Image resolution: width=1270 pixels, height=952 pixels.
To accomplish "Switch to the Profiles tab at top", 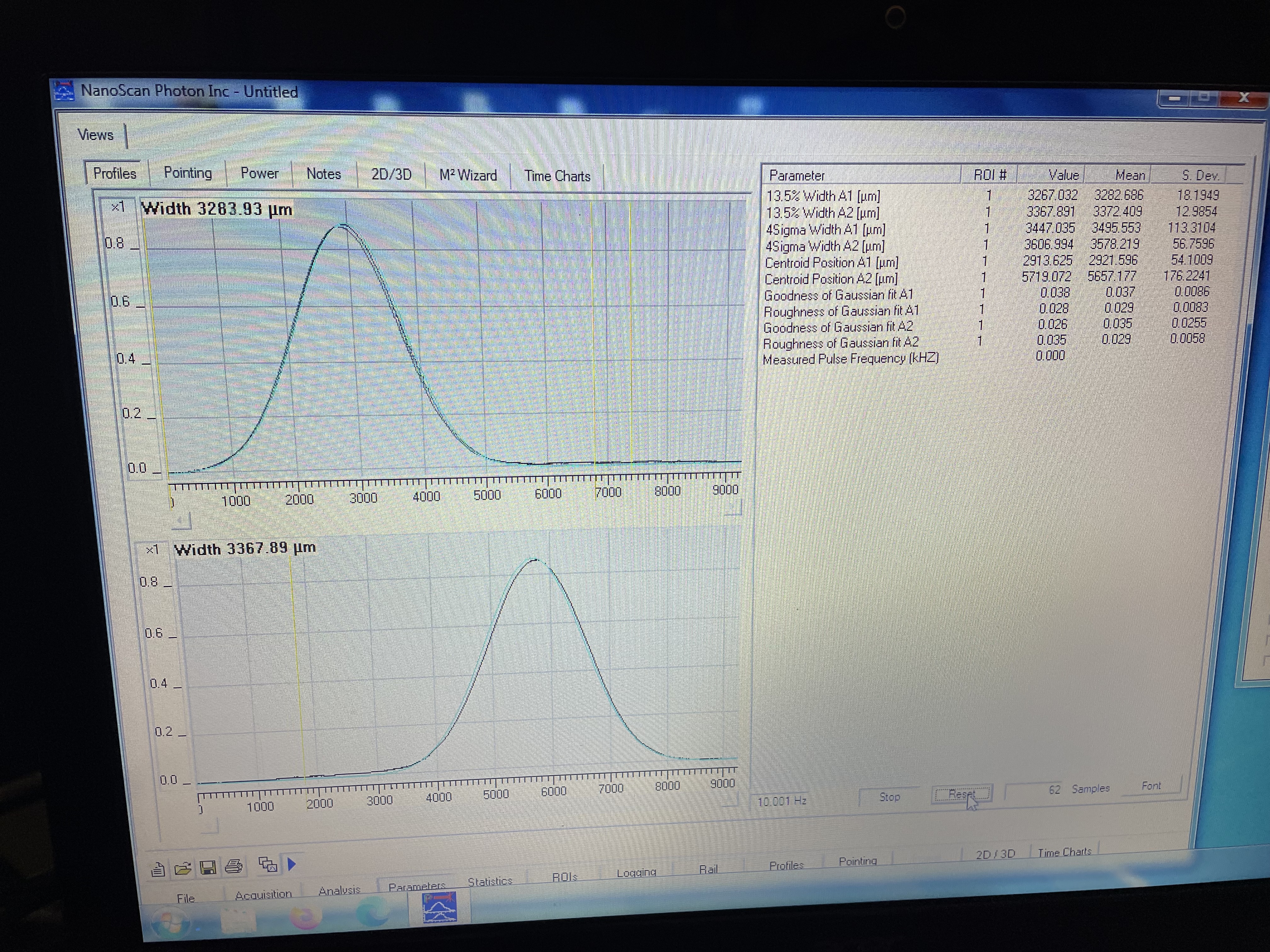I will click(x=115, y=173).
